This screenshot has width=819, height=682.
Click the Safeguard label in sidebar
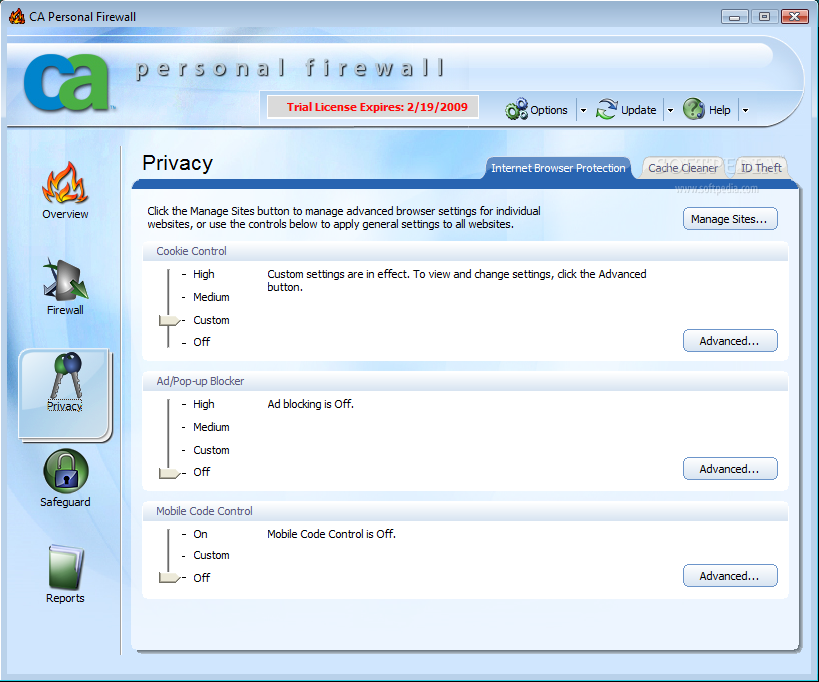click(65, 502)
